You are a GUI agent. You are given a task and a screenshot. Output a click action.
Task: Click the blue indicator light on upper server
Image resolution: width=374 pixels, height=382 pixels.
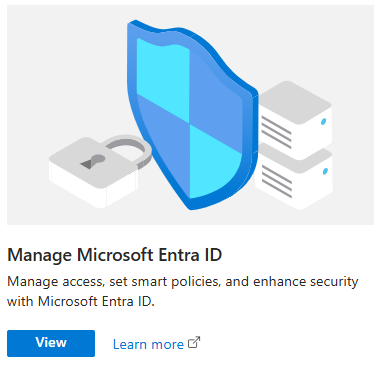pos(323,121)
